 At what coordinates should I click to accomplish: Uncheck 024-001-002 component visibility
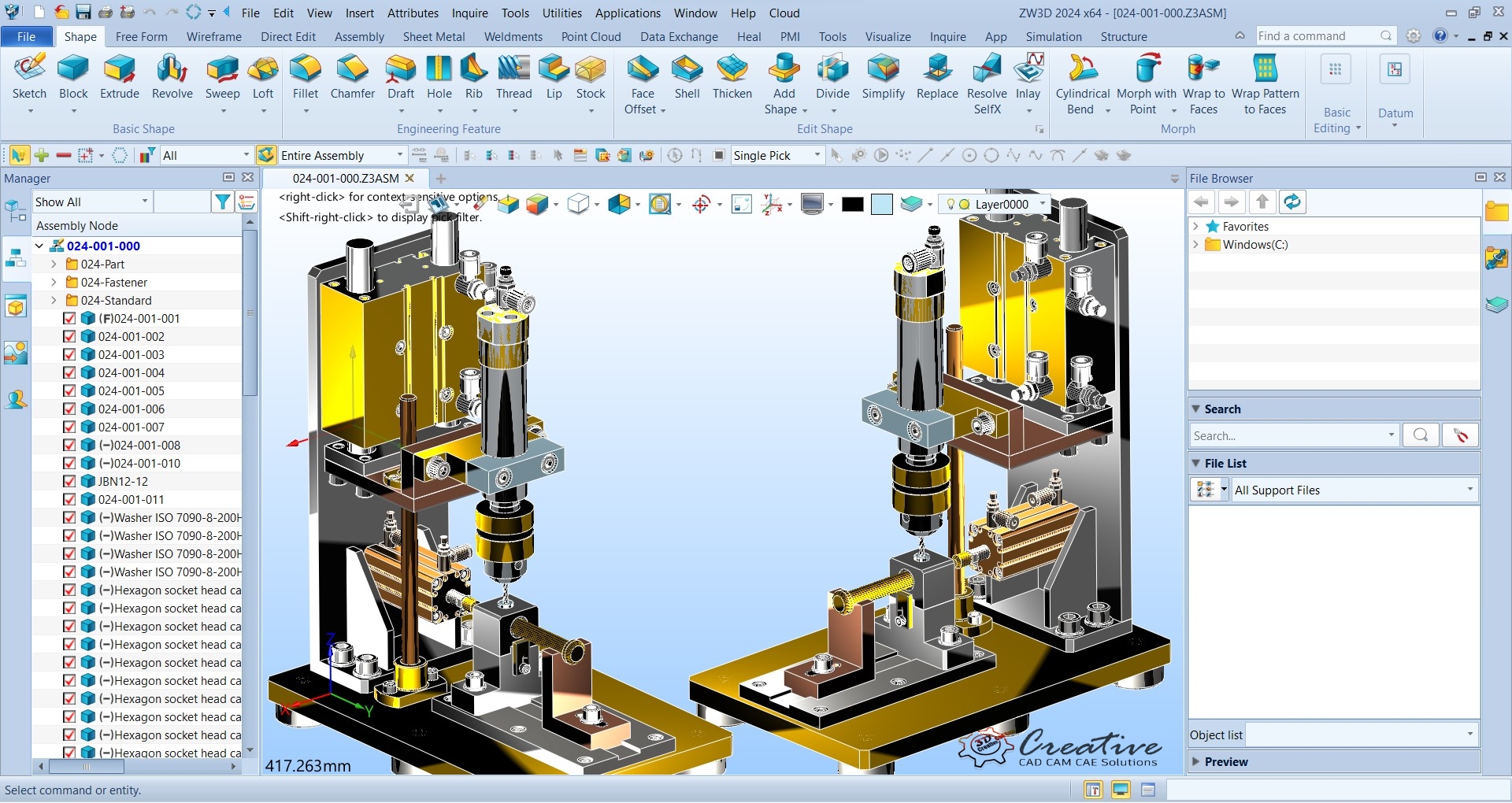click(69, 336)
